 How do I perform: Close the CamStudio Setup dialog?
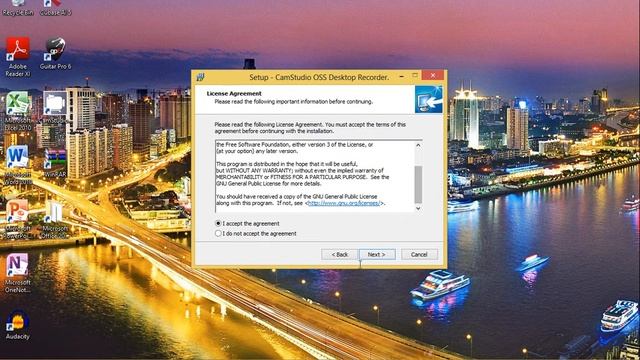433,76
